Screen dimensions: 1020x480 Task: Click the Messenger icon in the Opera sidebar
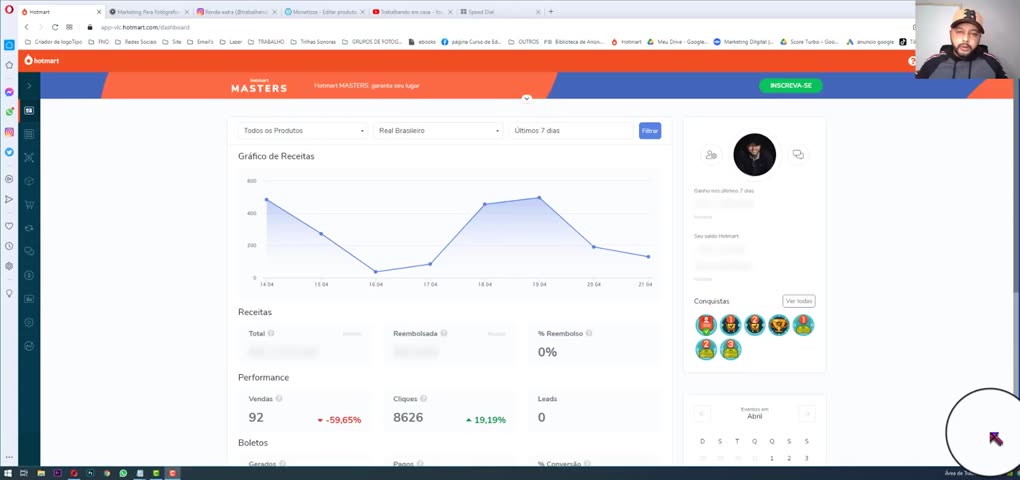9,92
